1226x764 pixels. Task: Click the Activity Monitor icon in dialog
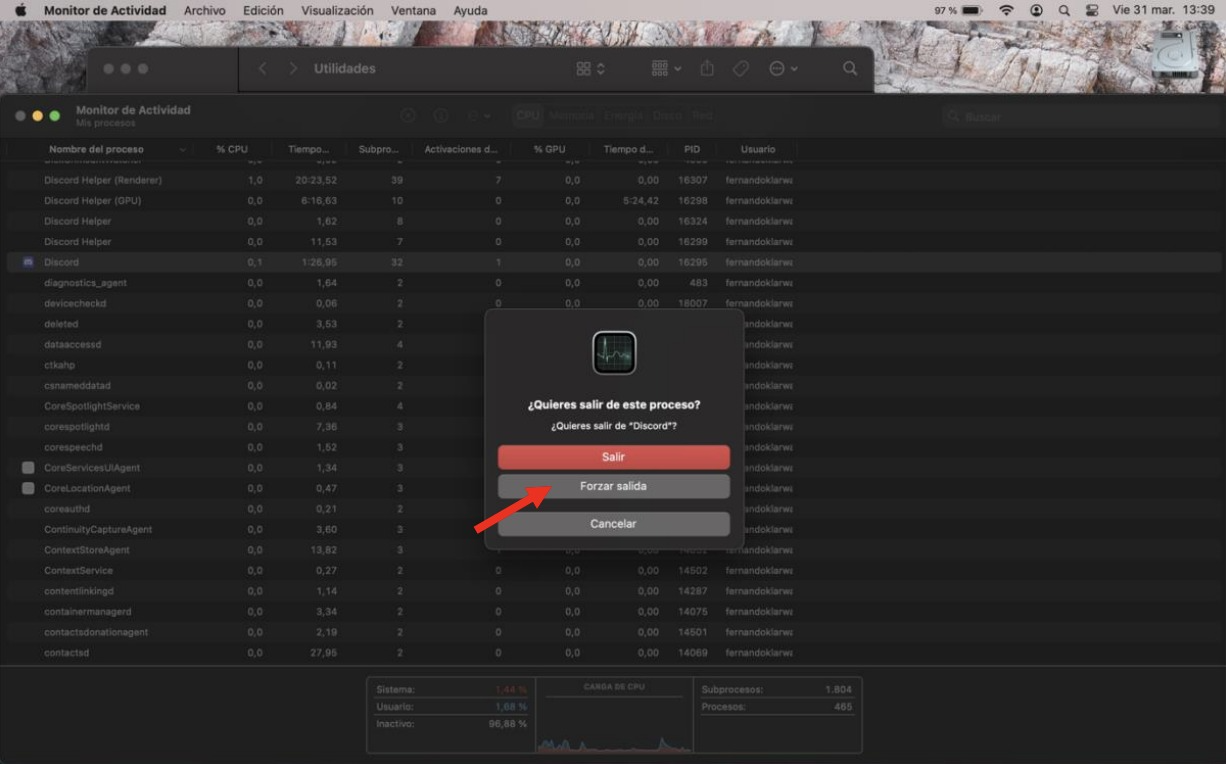point(614,353)
